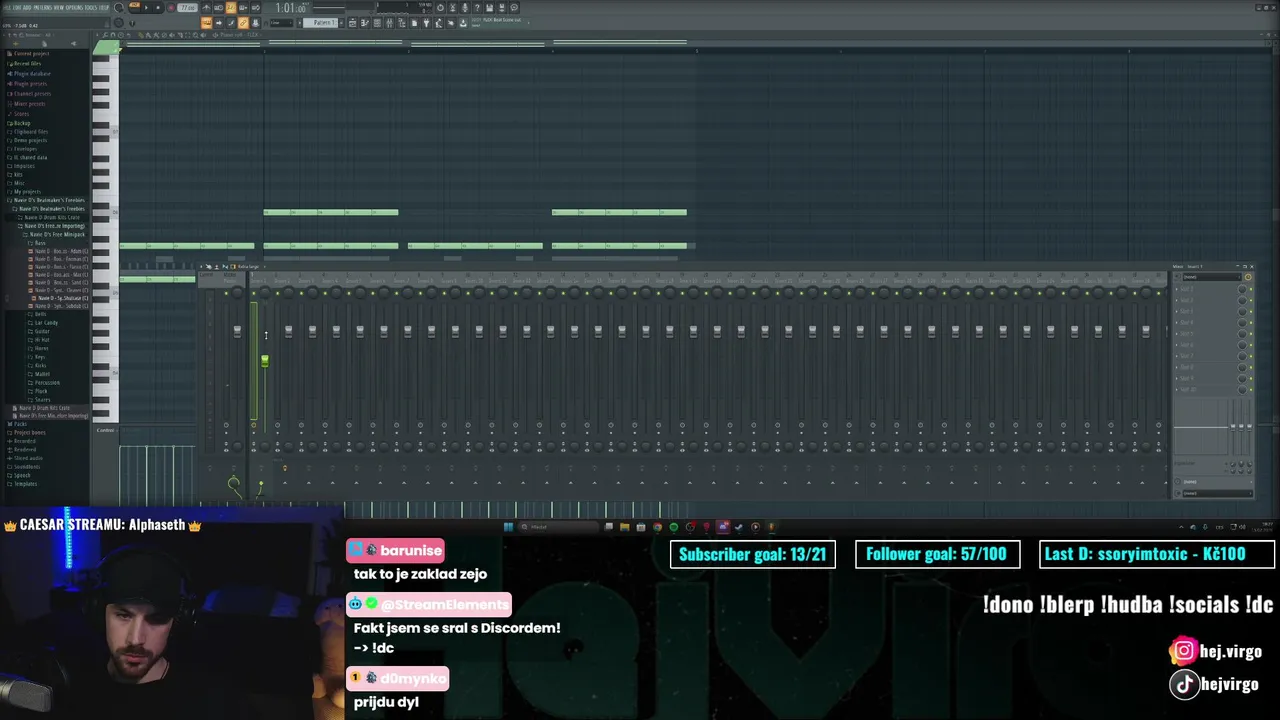Click the tempo display showing 77

point(188,8)
